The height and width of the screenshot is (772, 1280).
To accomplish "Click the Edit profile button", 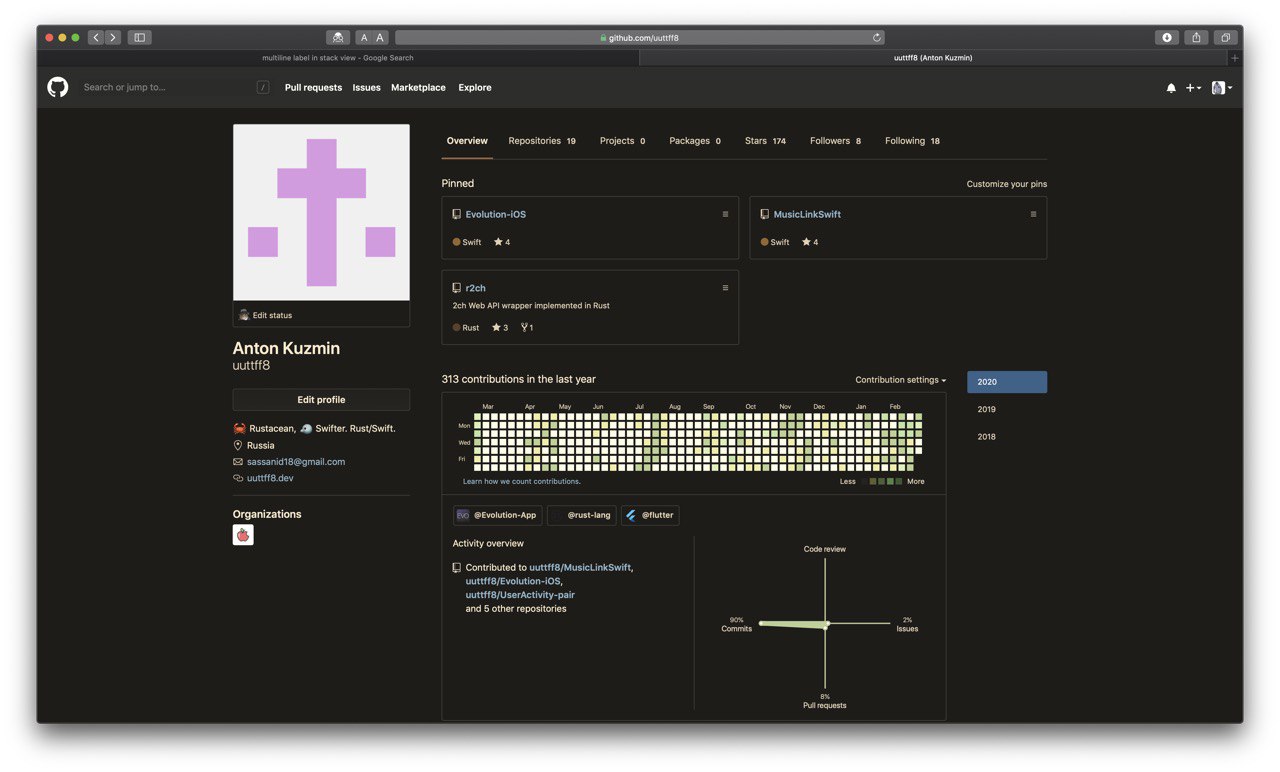I will [x=321, y=400].
